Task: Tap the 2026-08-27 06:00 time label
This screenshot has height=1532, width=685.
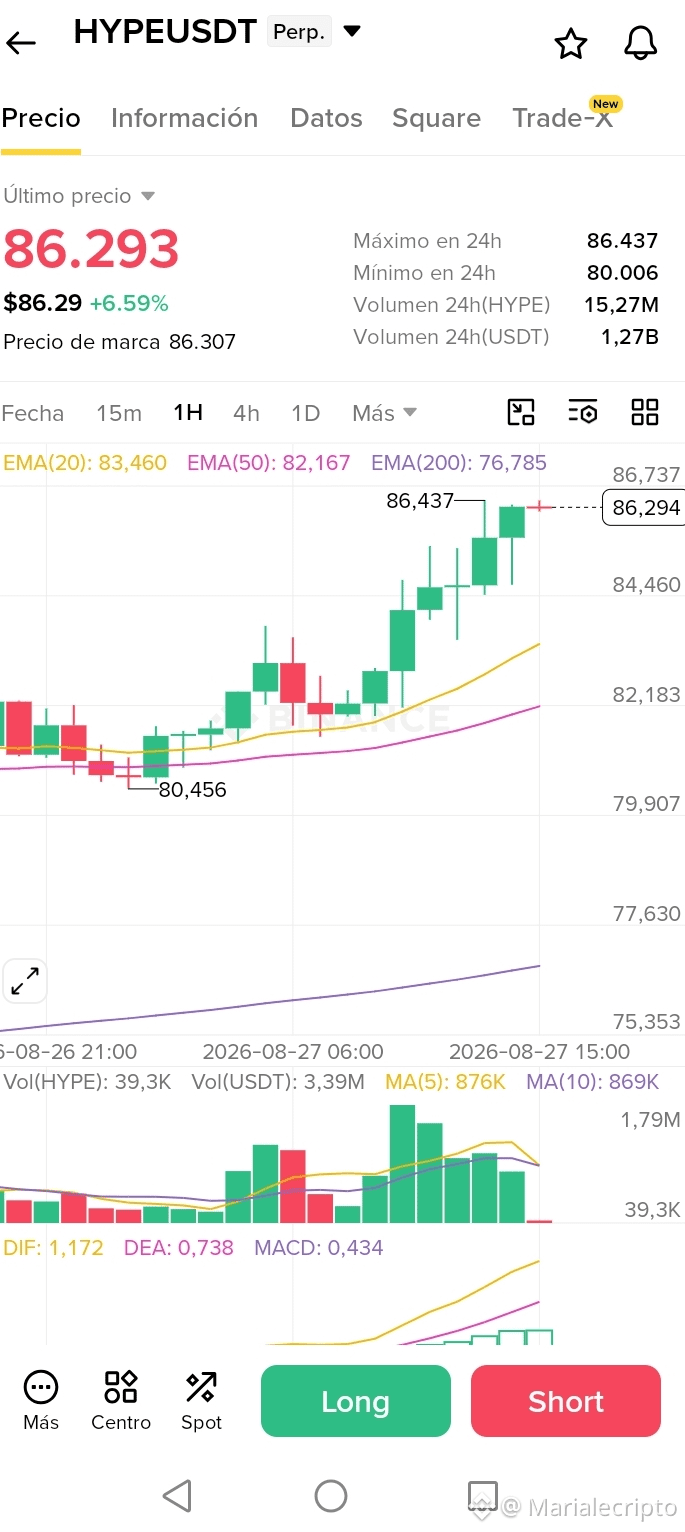Action: [293, 1052]
